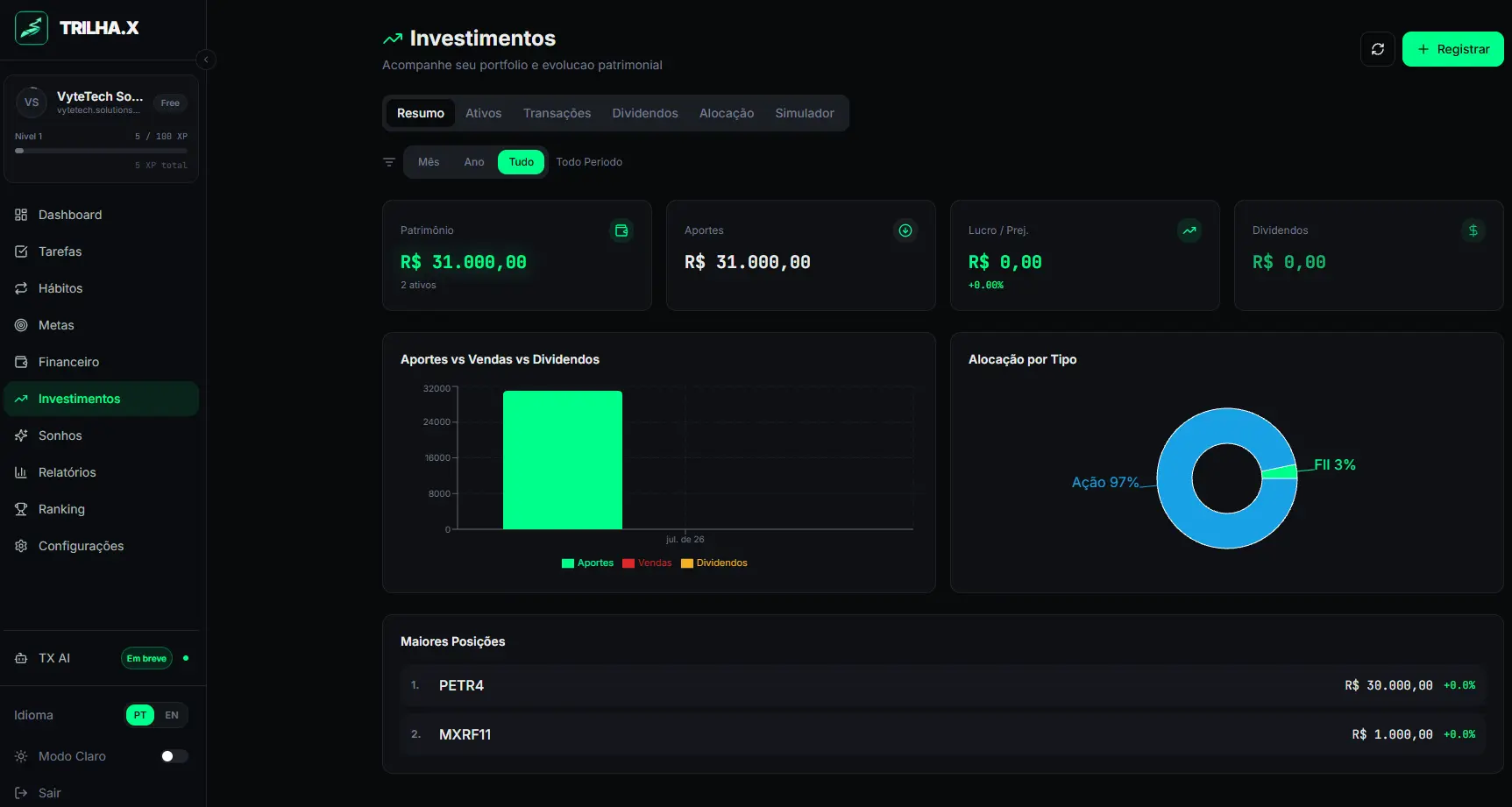Image resolution: width=1512 pixels, height=807 pixels.
Task: Click the Financeiro wallet icon
Action: point(21,362)
